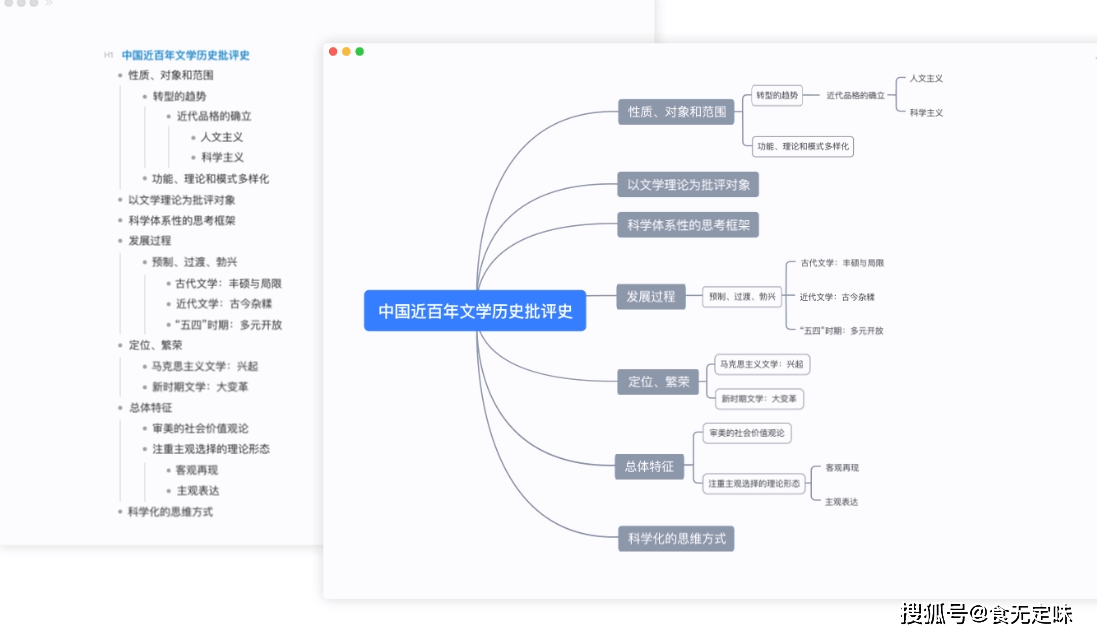
Task: Click outline item 近代文学：古今杂糅
Action: [224, 304]
